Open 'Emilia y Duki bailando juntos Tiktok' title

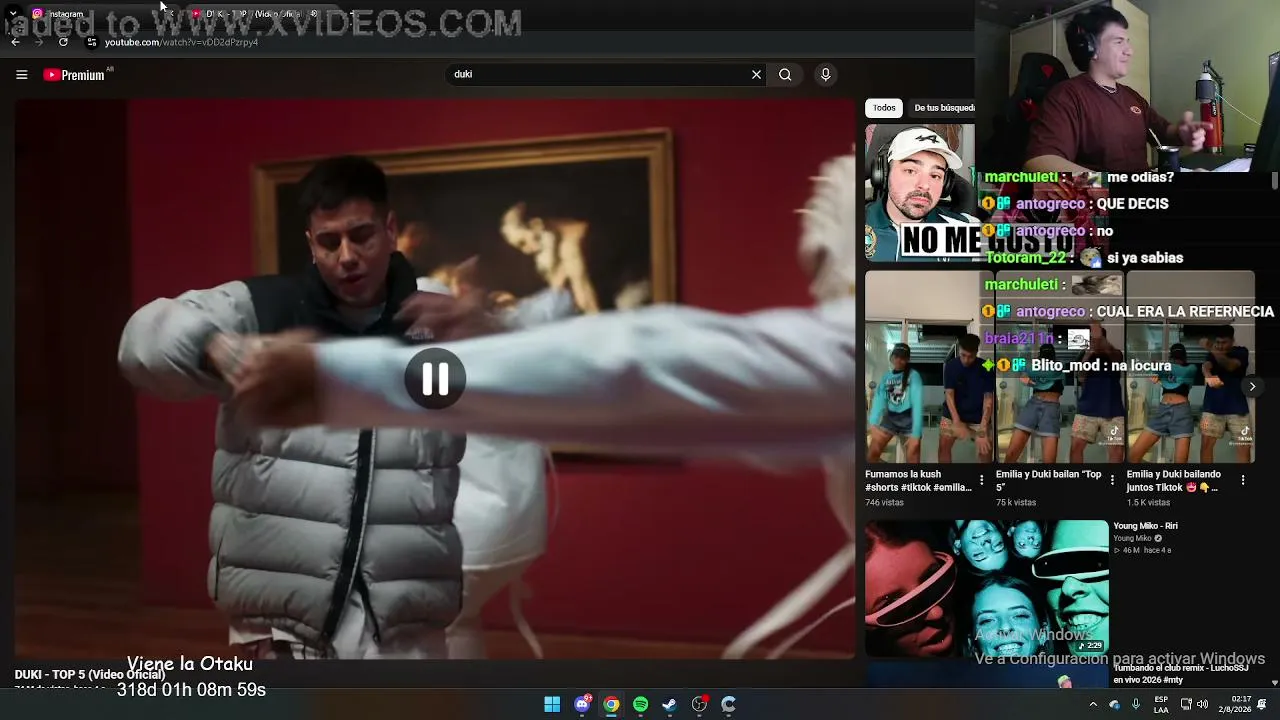click(1174, 481)
